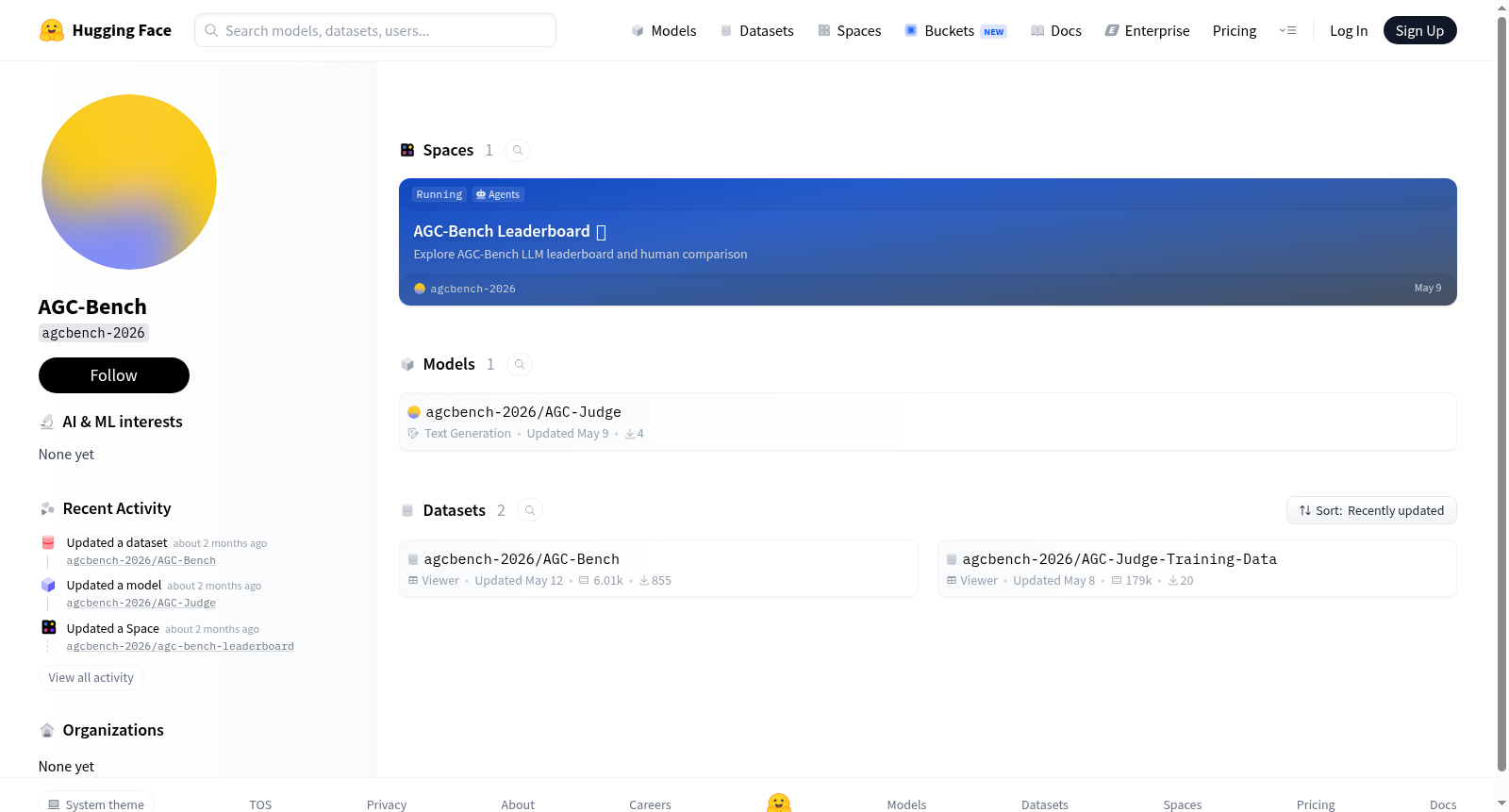Image resolution: width=1509 pixels, height=812 pixels.
Task: Click the red dataset icon in Recent Activity
Action: [48, 542]
